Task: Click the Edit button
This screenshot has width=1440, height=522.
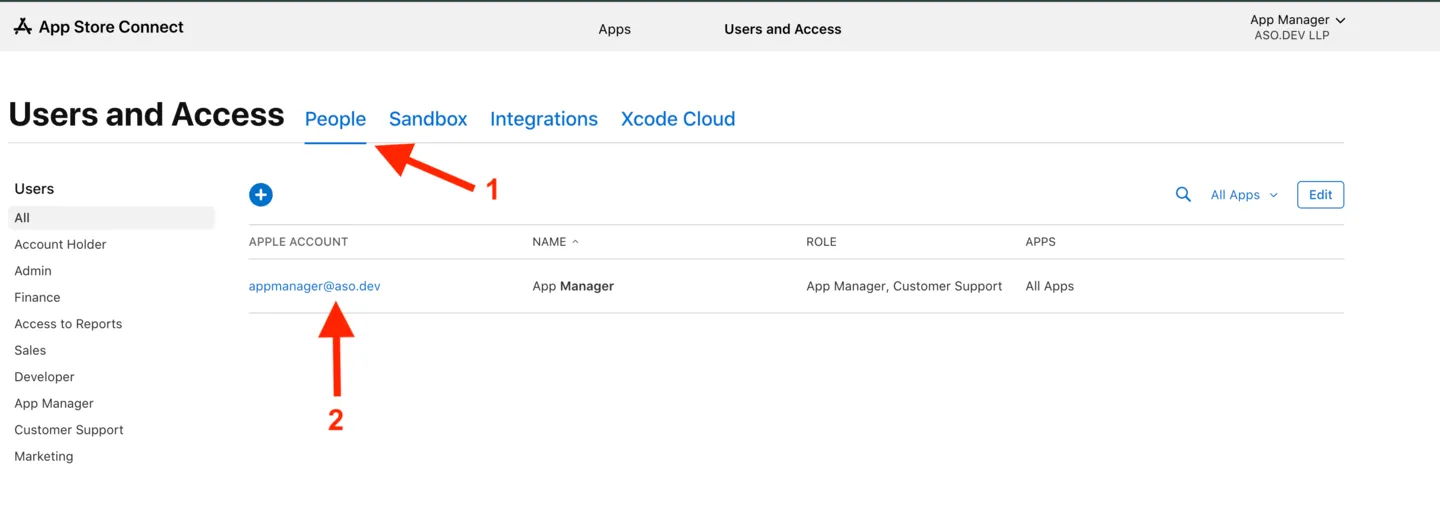Action: [x=1320, y=195]
